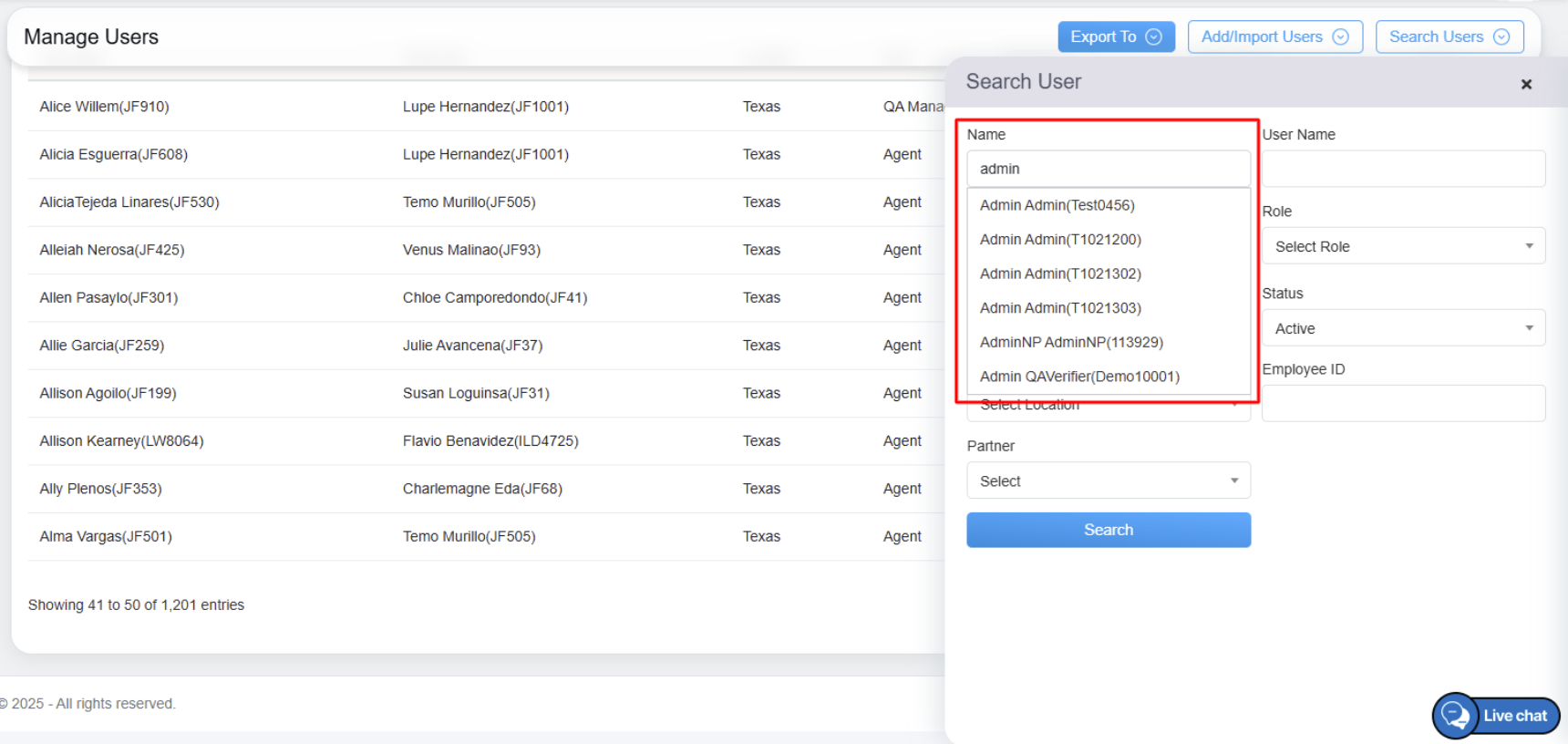Select Admin Admin(Test0456) suggestion
Viewport: 1568px width, 744px height.
click(x=1057, y=205)
